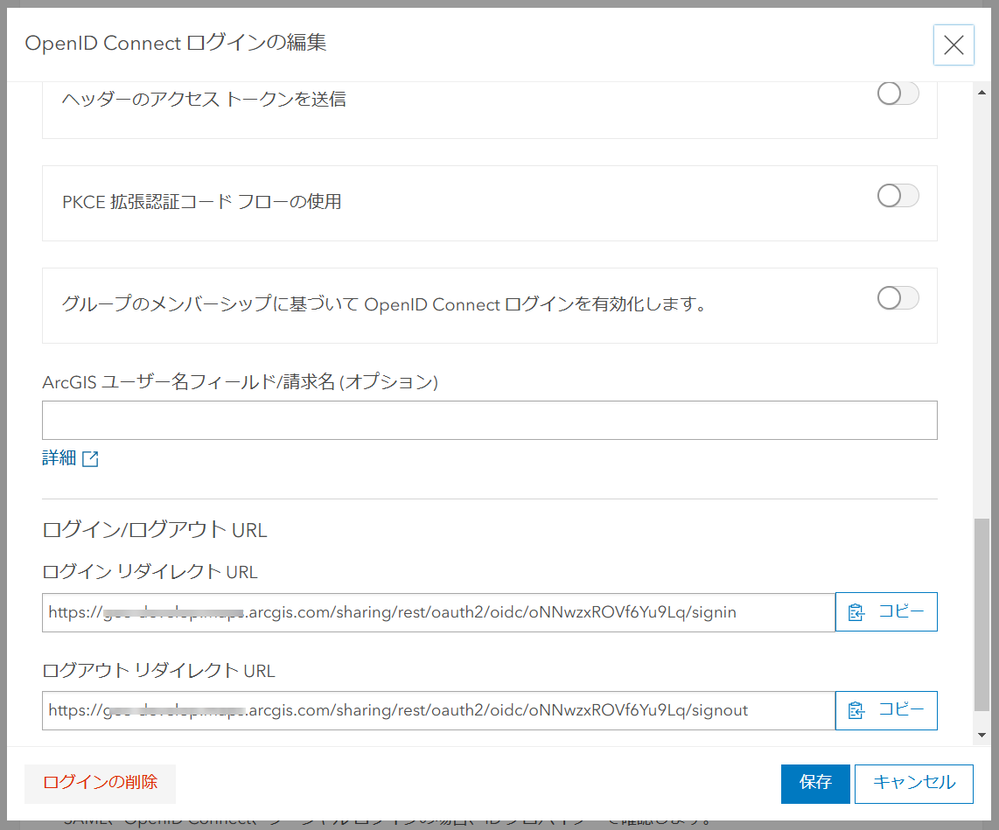999x830 pixels.
Task: Click the external link icon beside 詳細
Action: (90, 459)
